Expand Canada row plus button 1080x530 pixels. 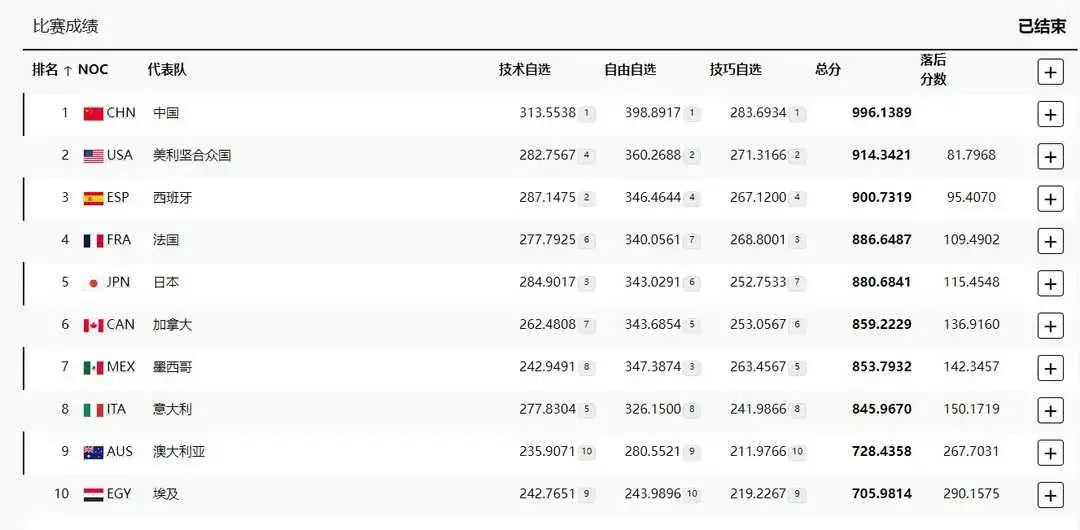point(1050,326)
